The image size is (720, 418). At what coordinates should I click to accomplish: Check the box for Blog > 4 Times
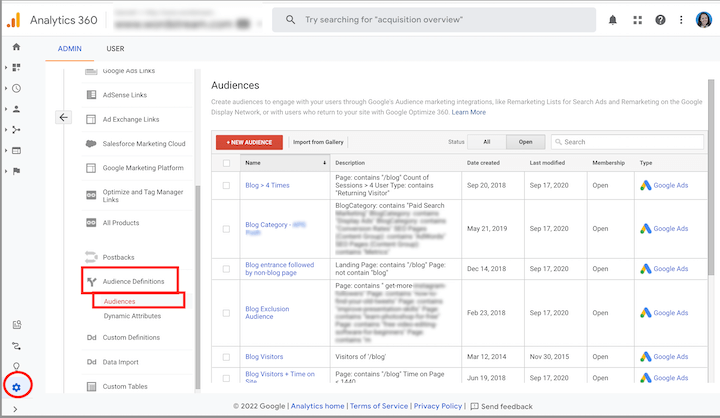[x=226, y=186]
